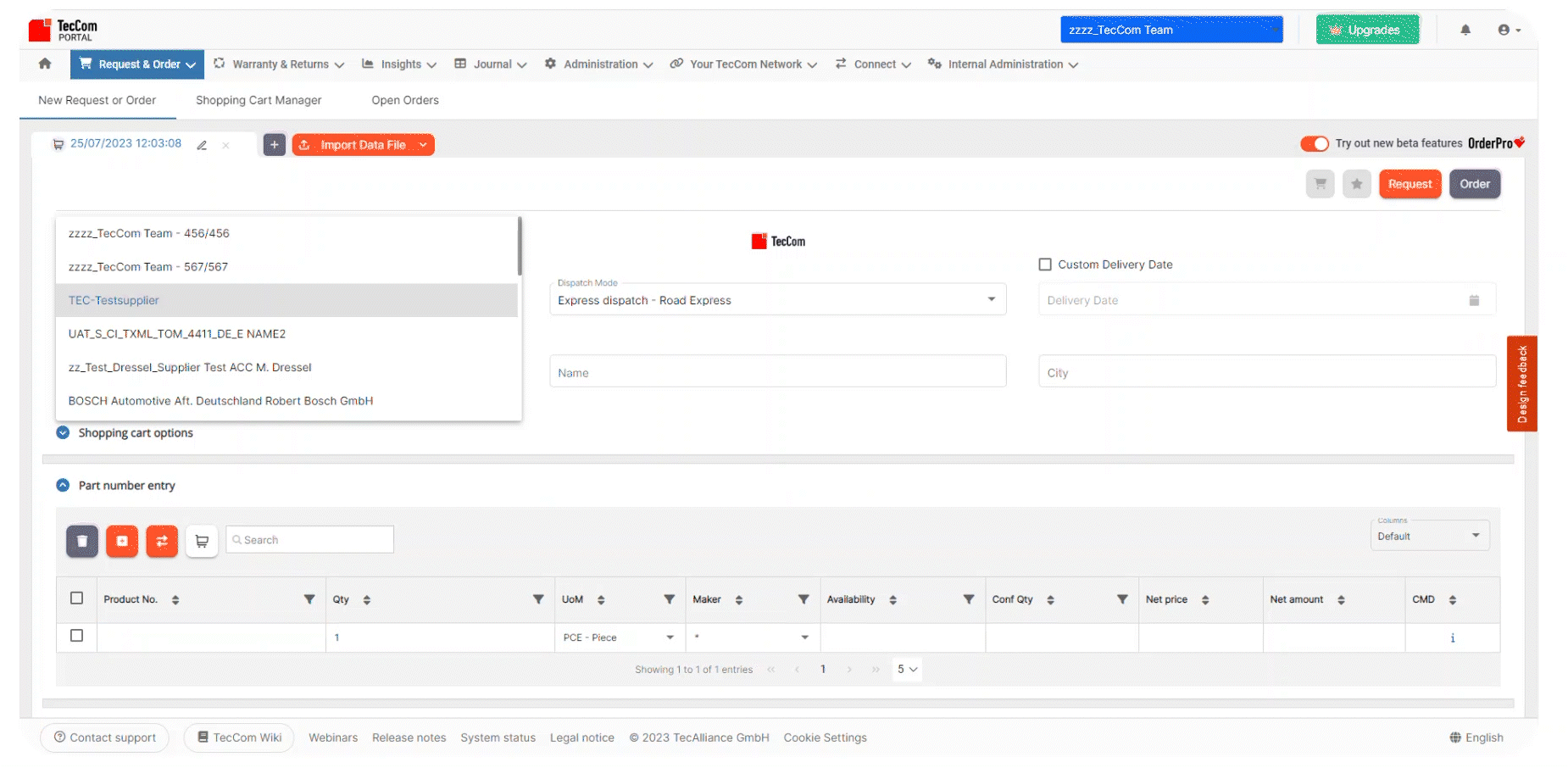Enable Custom Delivery Date checkbox
The width and height of the screenshot is (1568, 768).
pos(1045,264)
